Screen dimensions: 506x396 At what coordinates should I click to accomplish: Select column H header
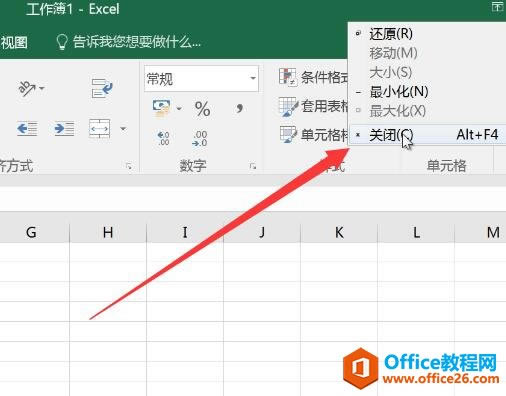108,232
